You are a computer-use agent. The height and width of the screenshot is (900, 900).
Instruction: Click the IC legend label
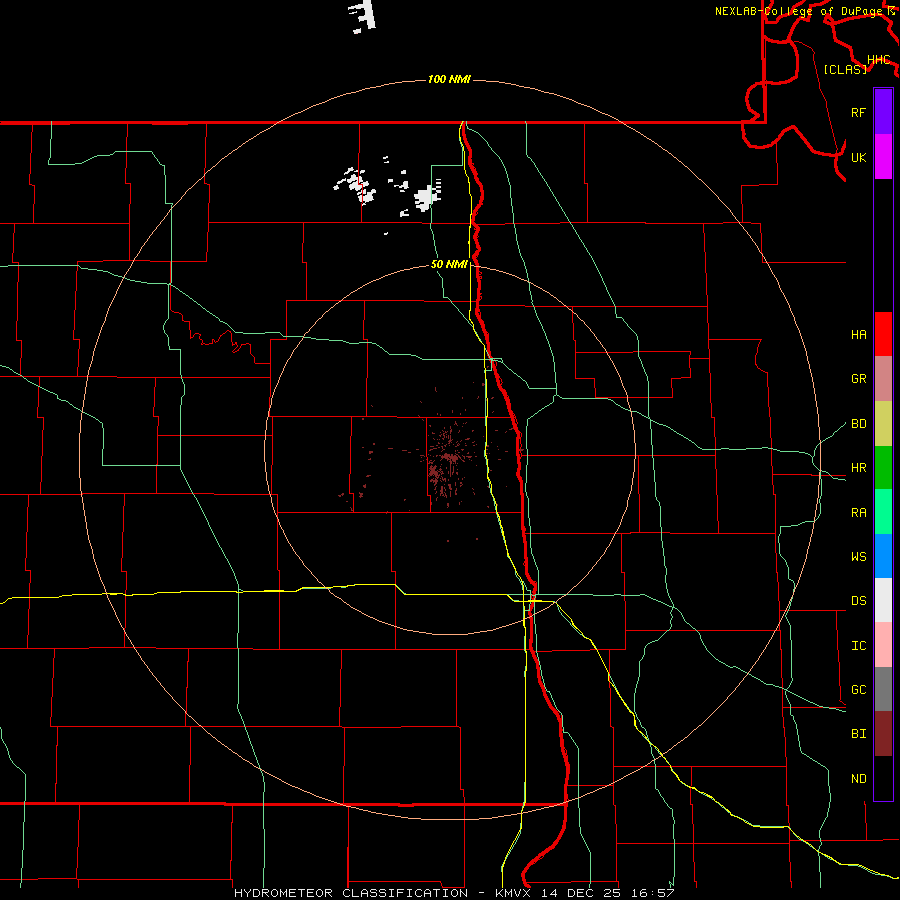[x=858, y=646]
